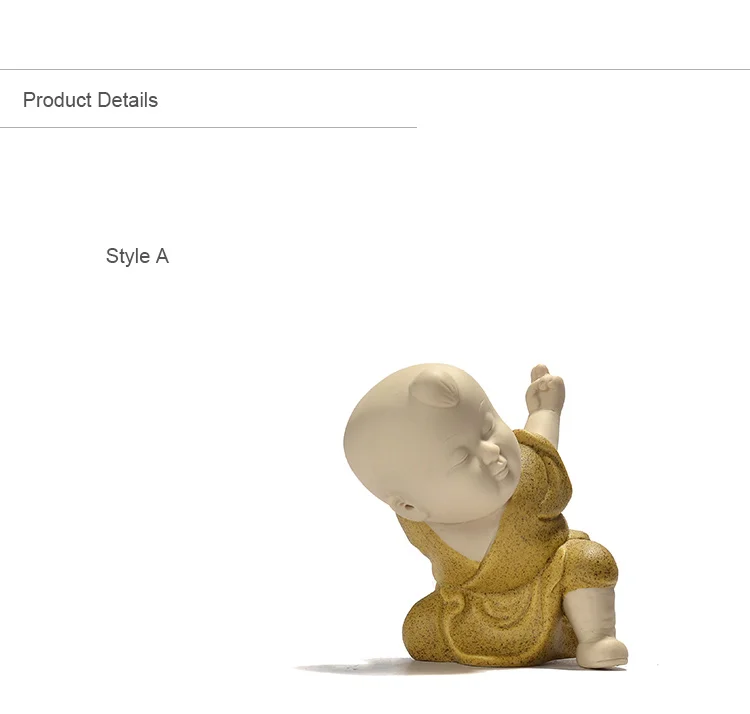
Task: Click the underline below Product Details
Action: [x=209, y=128]
